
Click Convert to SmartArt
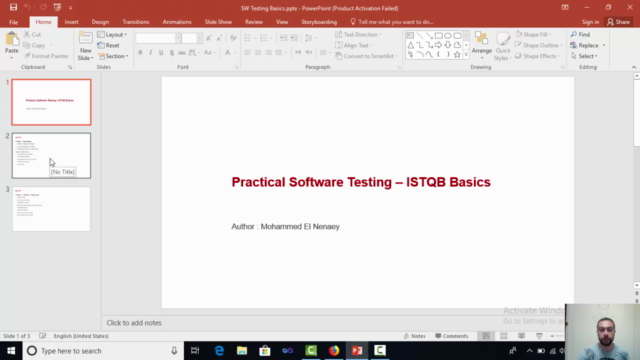(366, 56)
